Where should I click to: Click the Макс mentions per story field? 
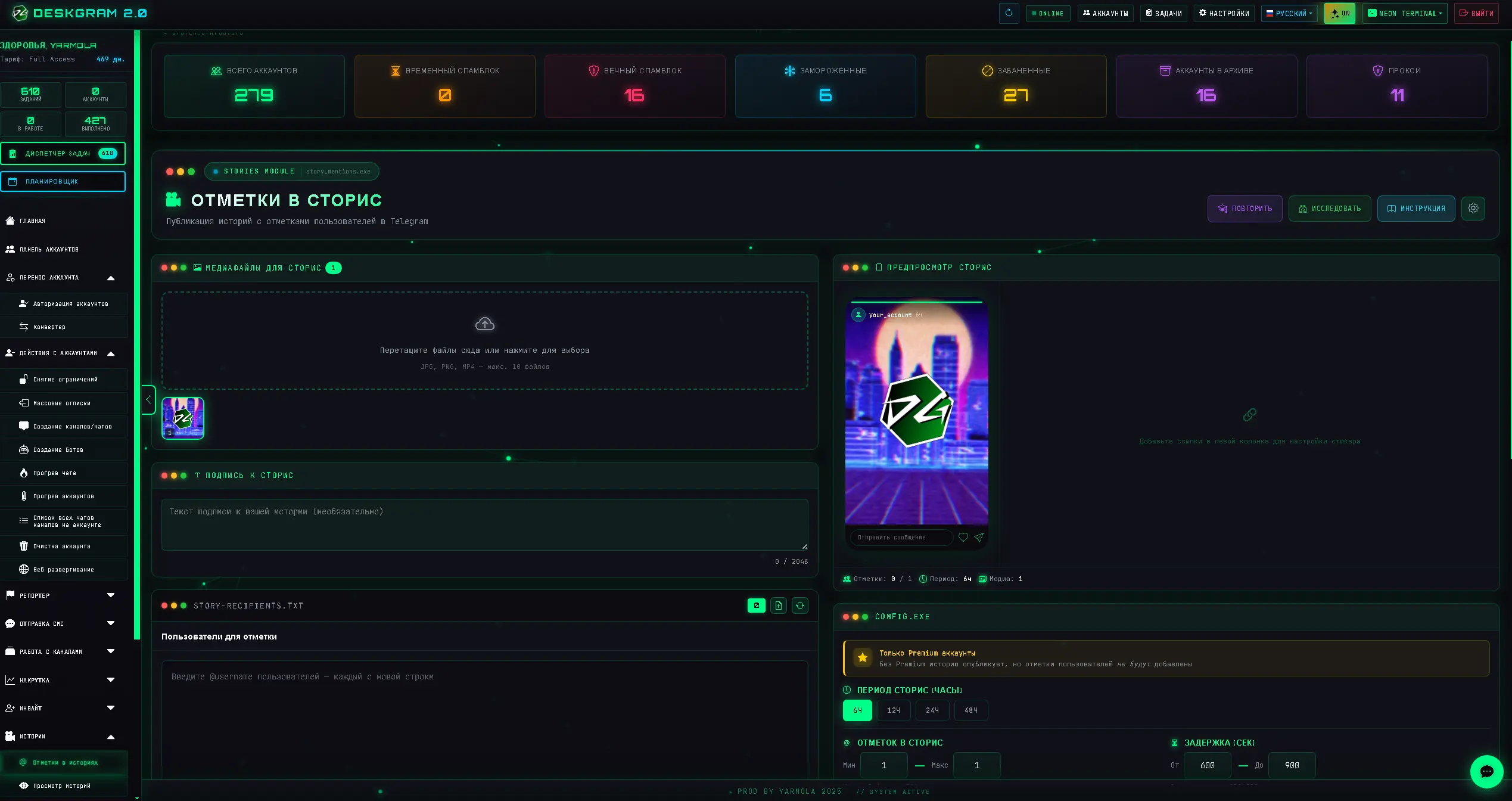pyautogui.click(x=977, y=765)
